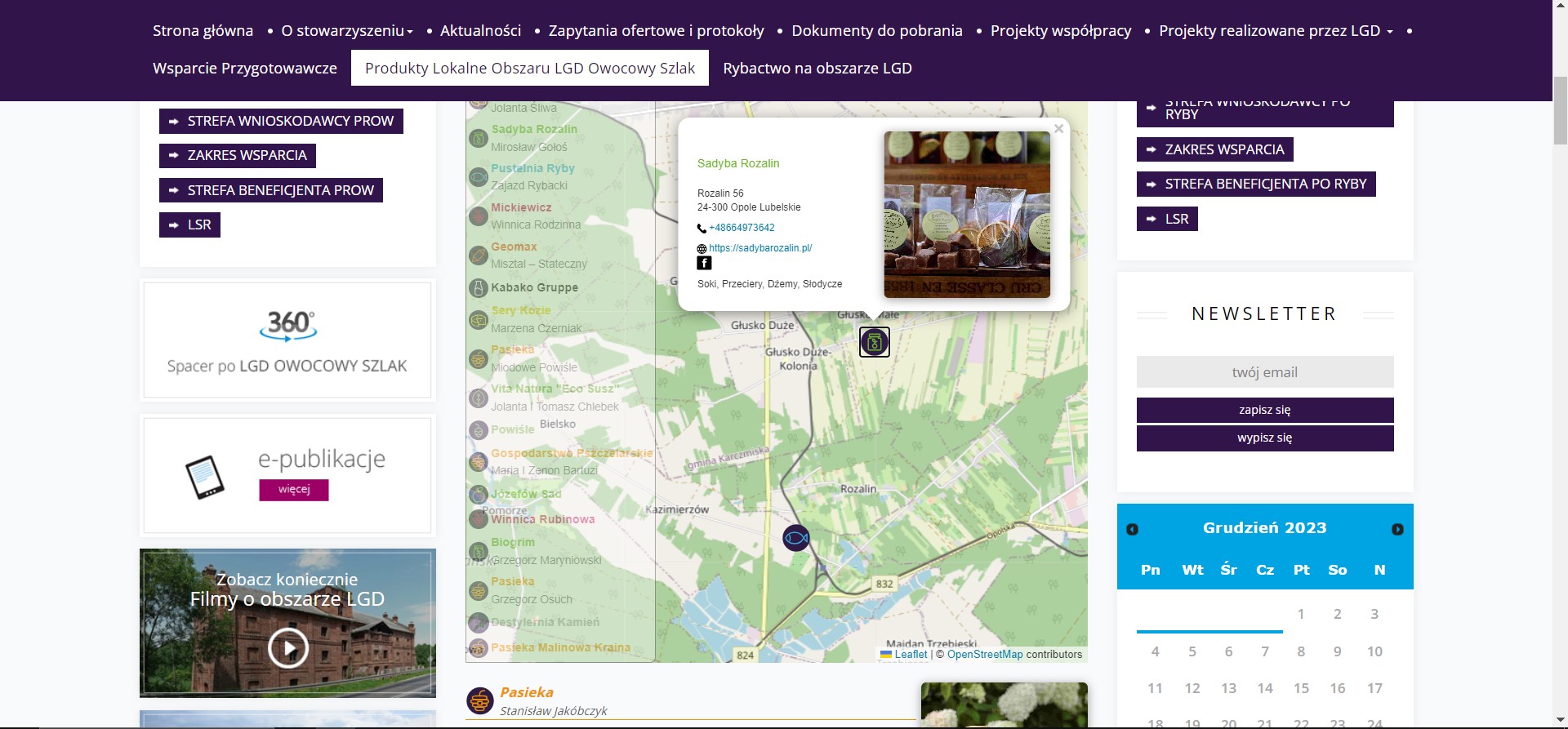Click the Destylernia Kamień icon in the list
Viewport: 1568px width, 729px height.
pos(479,622)
